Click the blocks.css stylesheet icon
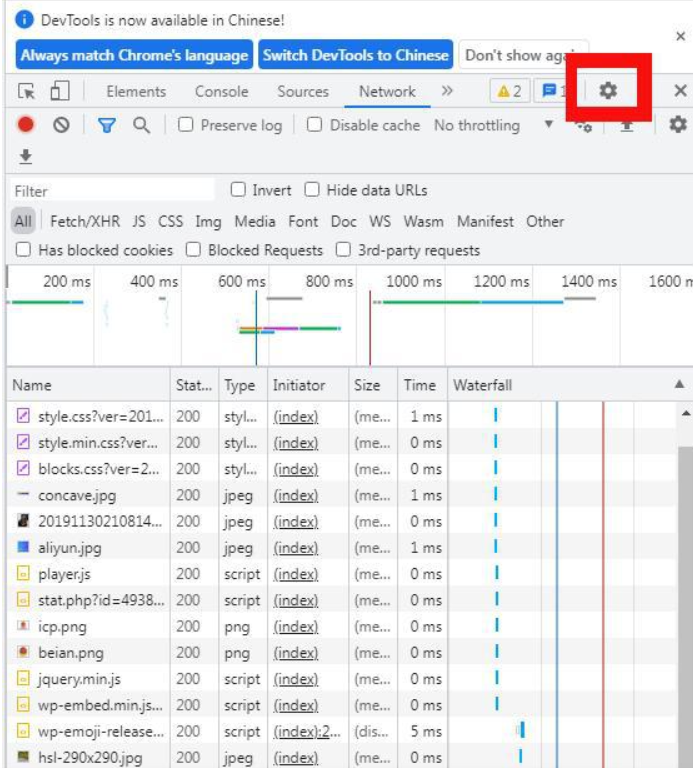The image size is (693, 768). [23, 468]
